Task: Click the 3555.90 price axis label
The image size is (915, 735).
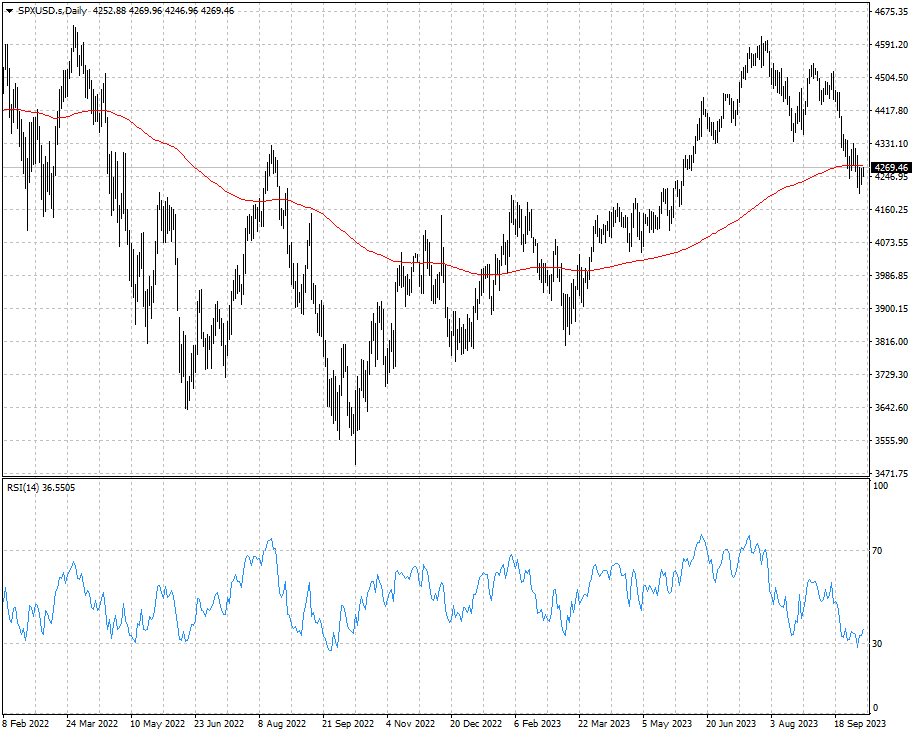Action: [891, 440]
